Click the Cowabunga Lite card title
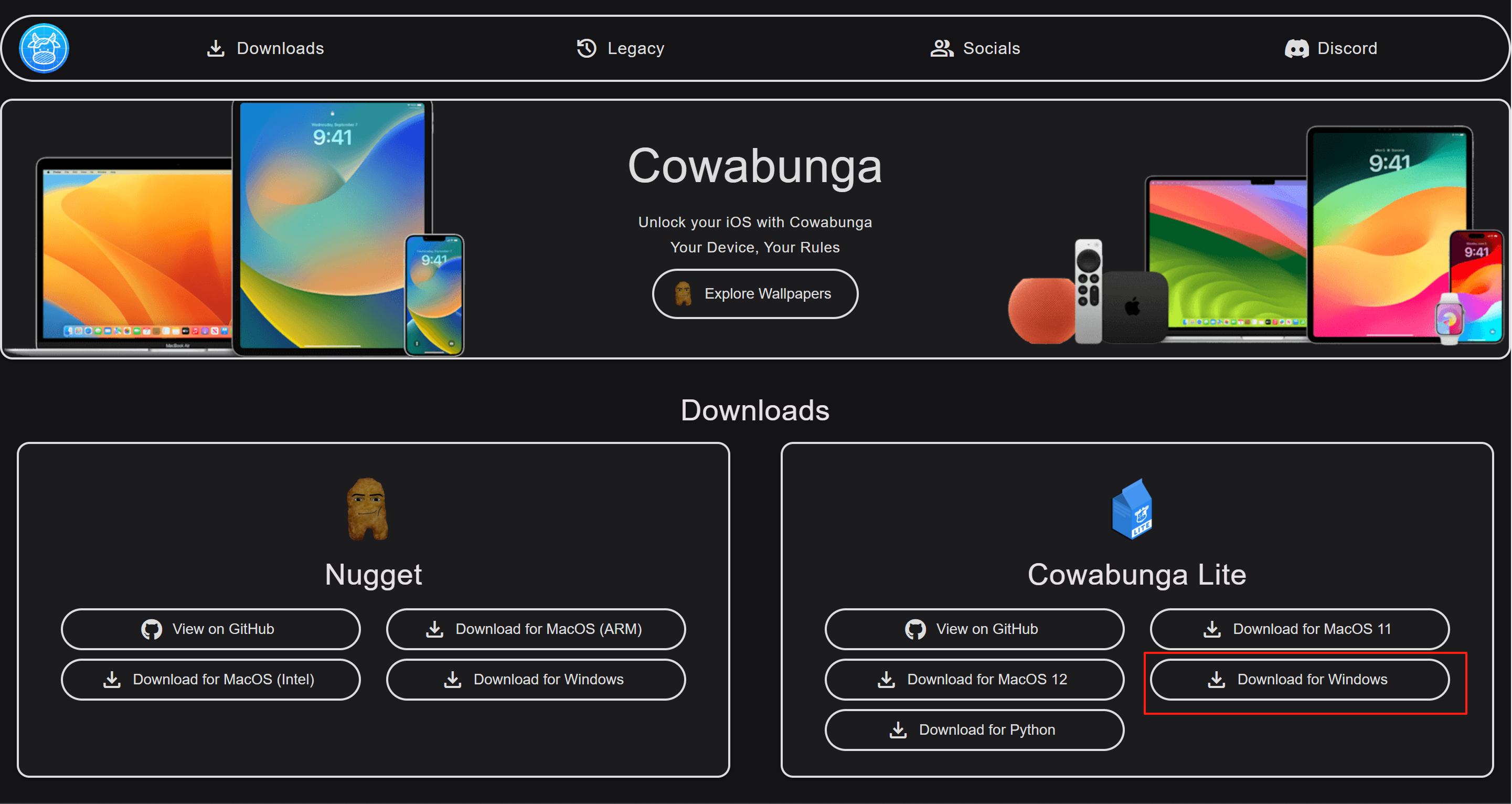Image resolution: width=1512 pixels, height=804 pixels. pyautogui.click(x=1137, y=574)
